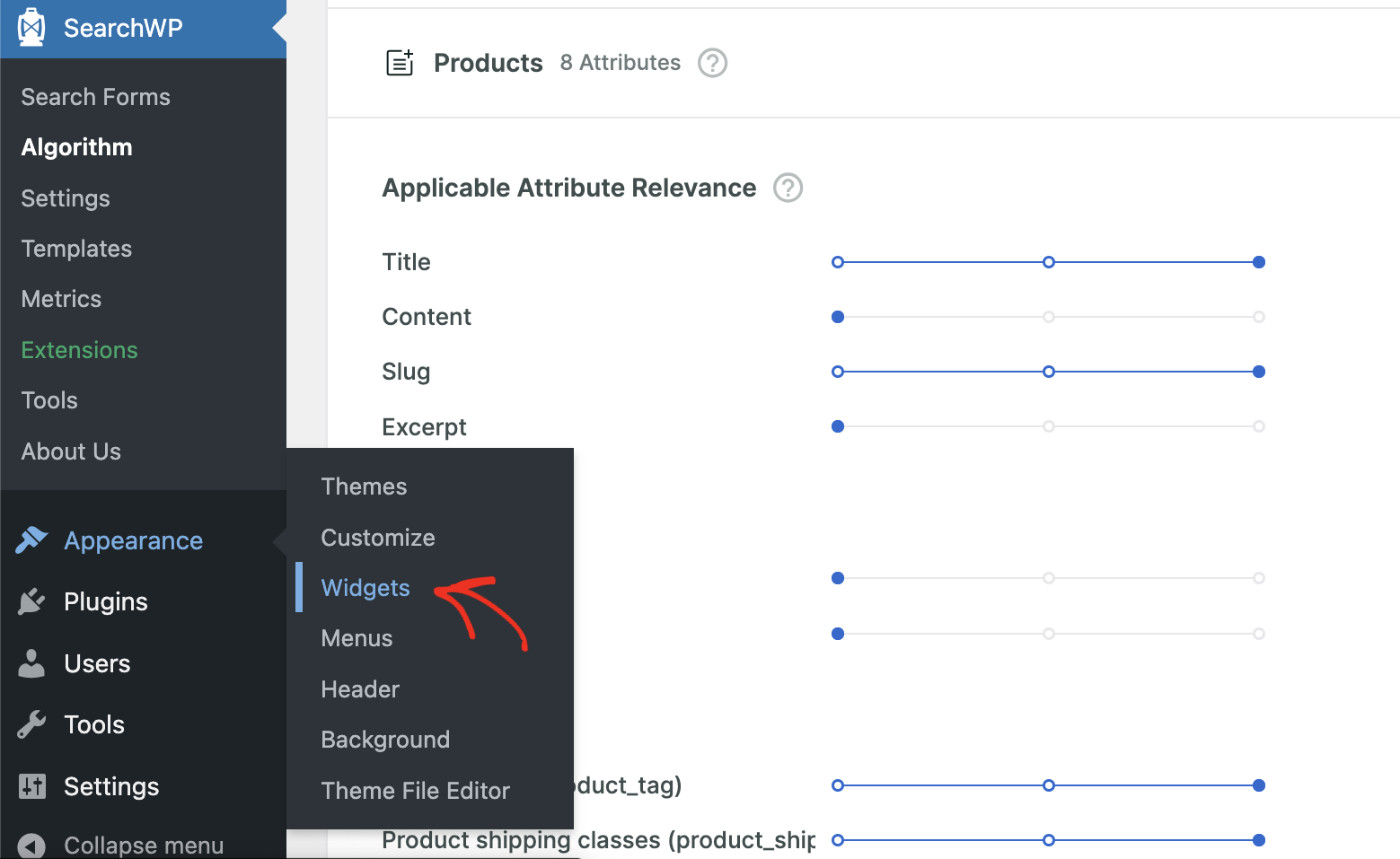Click the Content relevance slider handle
Screen dimensions: 1400x859
pos(837,316)
